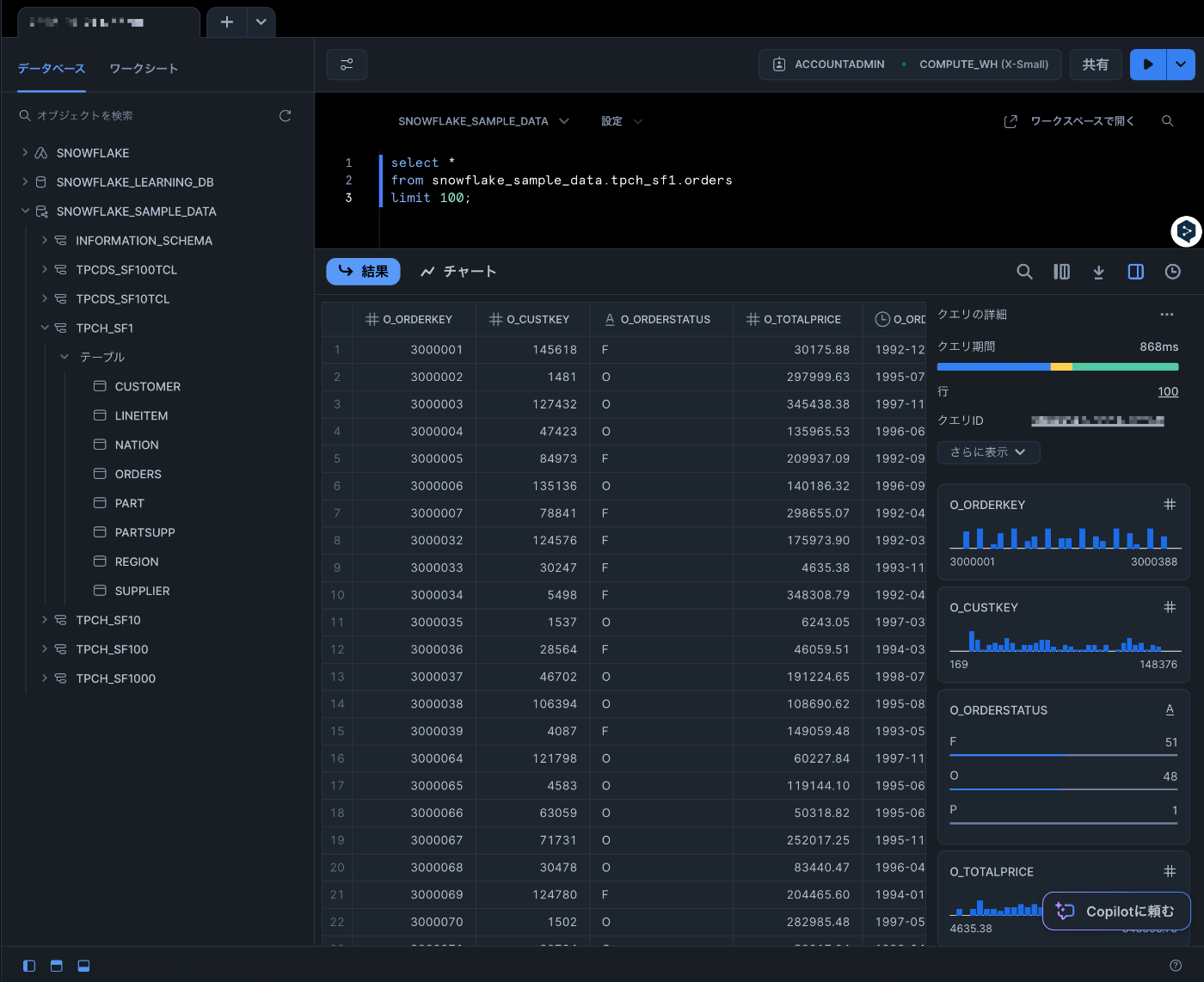The height and width of the screenshot is (982, 1204).
Task: Click the O_CUSTKEY column header
Action: pyautogui.click(x=534, y=319)
